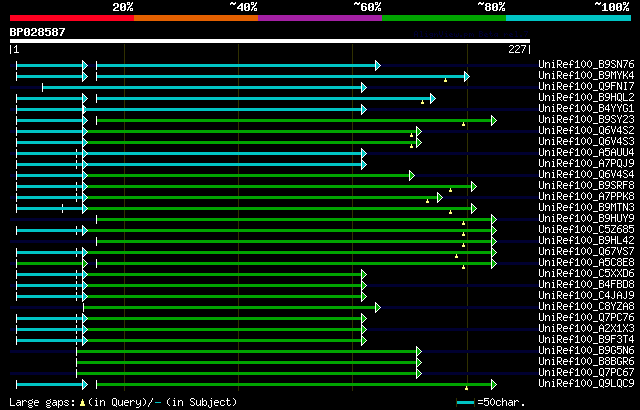Click the 50char scale bar legend

(465, 403)
